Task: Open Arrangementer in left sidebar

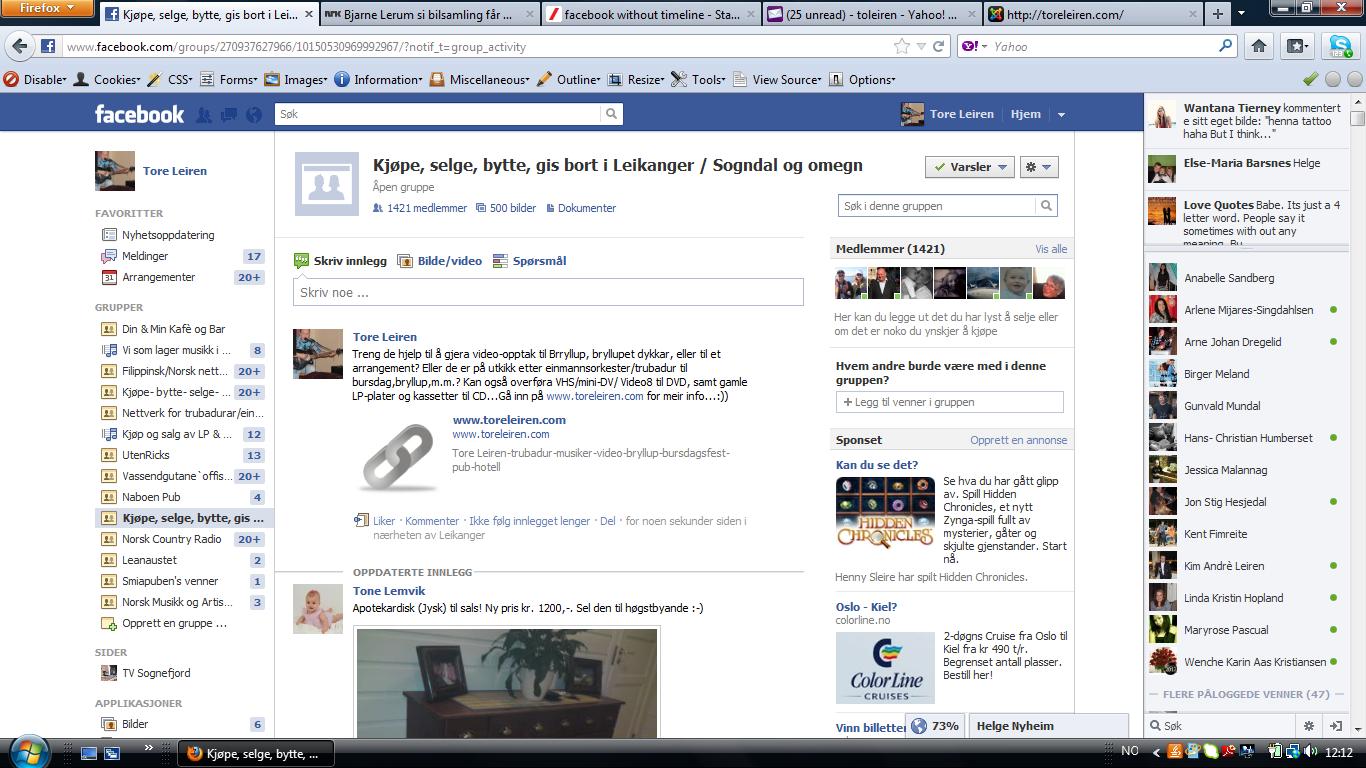Action: pyautogui.click(x=159, y=277)
